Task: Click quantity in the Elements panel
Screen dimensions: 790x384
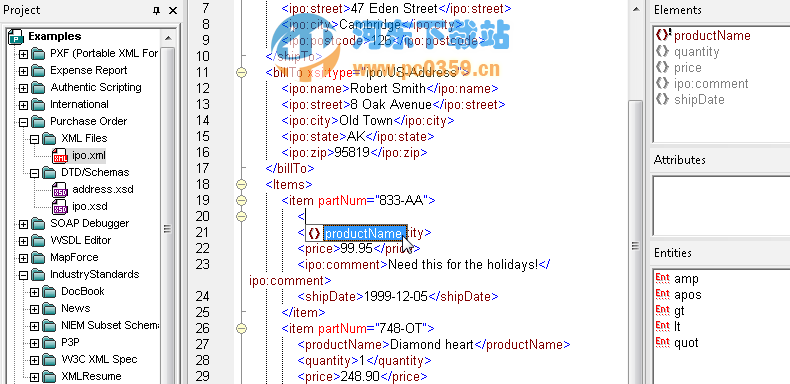Action: 697,52
